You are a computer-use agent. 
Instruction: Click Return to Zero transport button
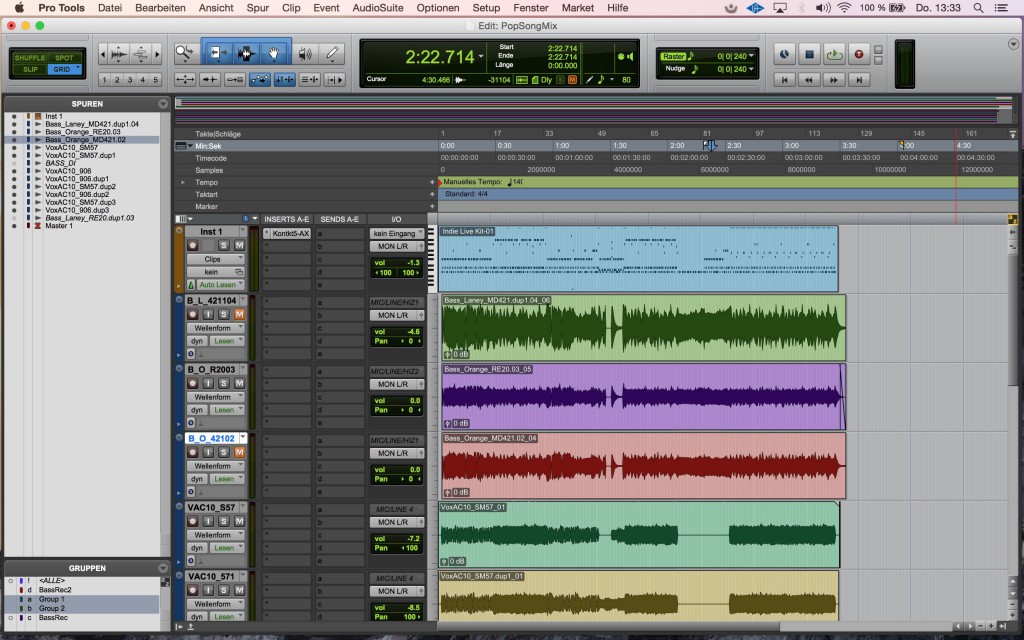pos(784,80)
